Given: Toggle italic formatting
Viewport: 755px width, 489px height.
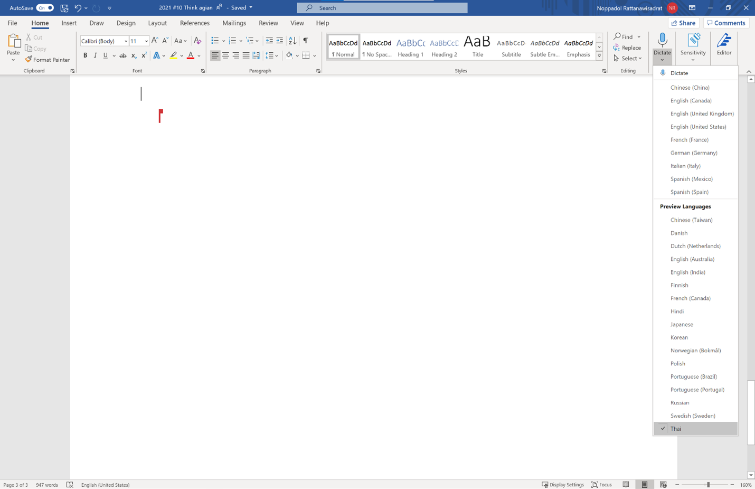Looking at the screenshot, I should [96, 55].
